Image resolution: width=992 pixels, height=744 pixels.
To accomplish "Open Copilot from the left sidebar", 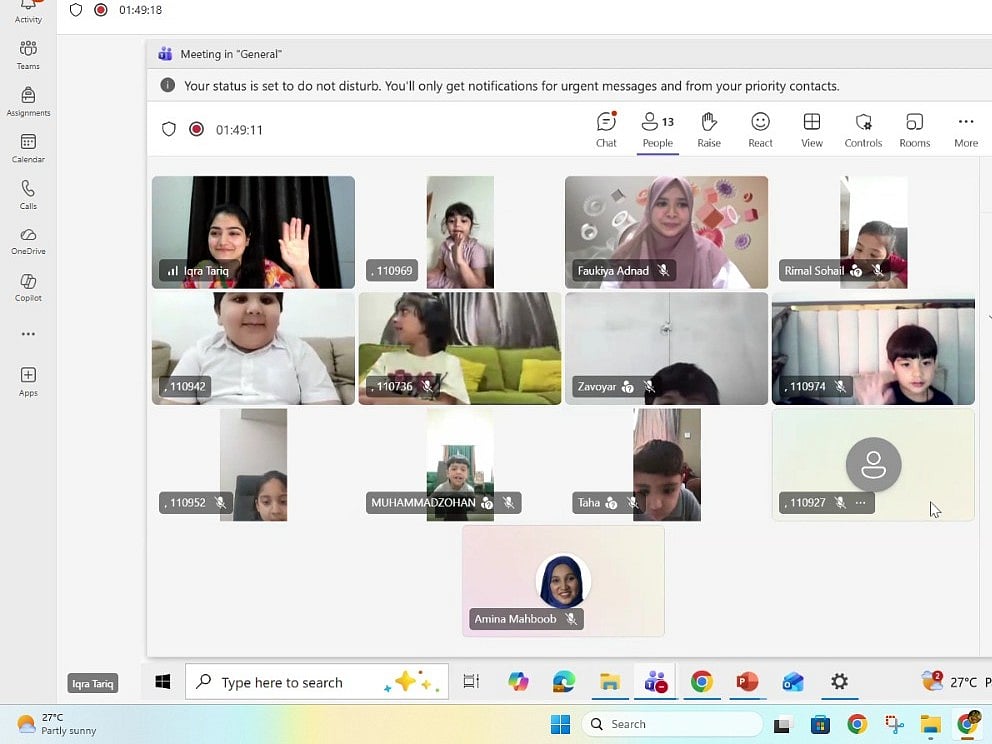I will [x=28, y=287].
